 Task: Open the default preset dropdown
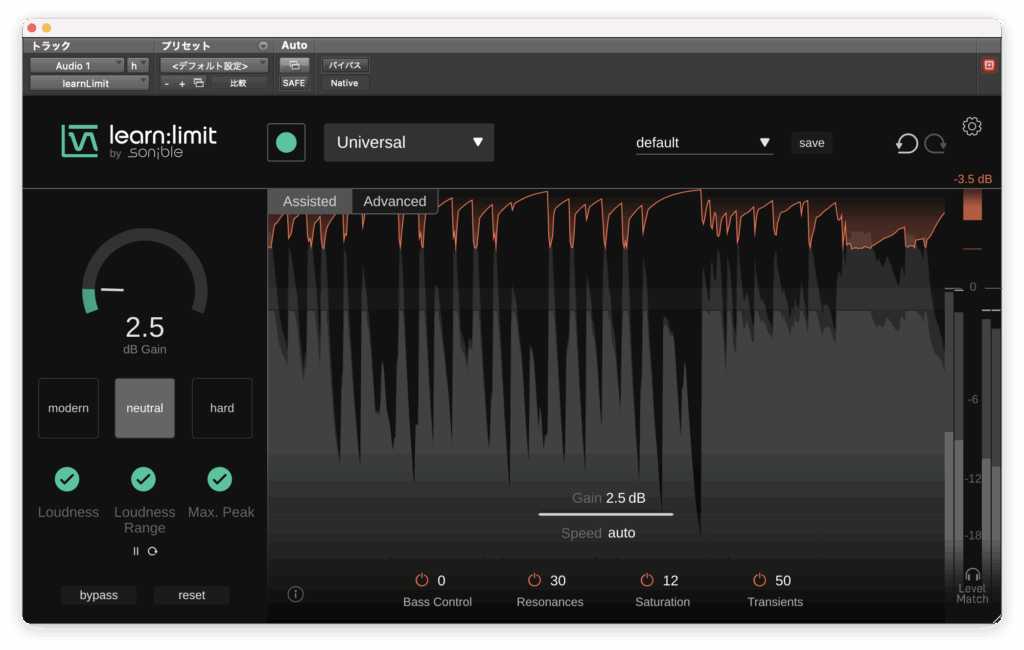pyautogui.click(x=704, y=142)
